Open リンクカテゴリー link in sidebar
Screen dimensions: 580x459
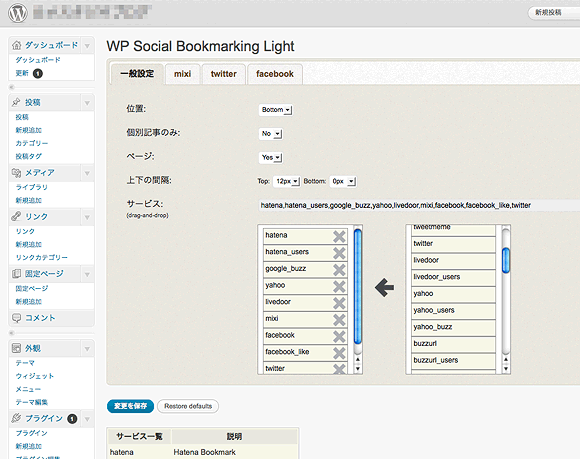(x=41, y=257)
